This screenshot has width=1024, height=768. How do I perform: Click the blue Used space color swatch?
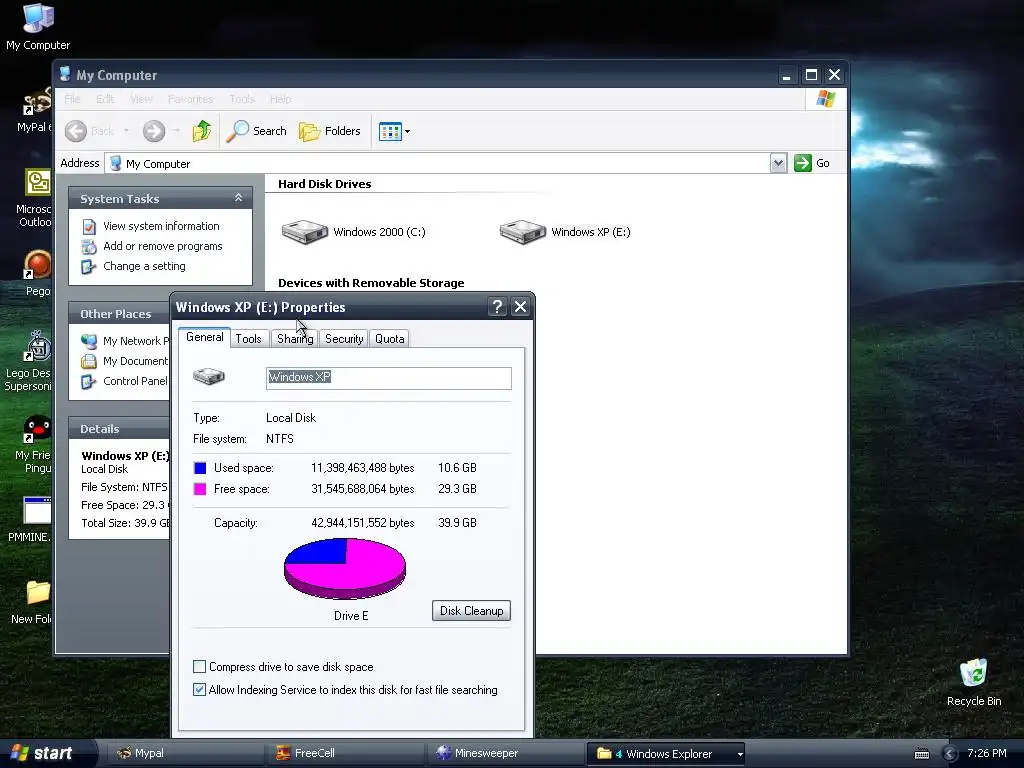(200, 468)
